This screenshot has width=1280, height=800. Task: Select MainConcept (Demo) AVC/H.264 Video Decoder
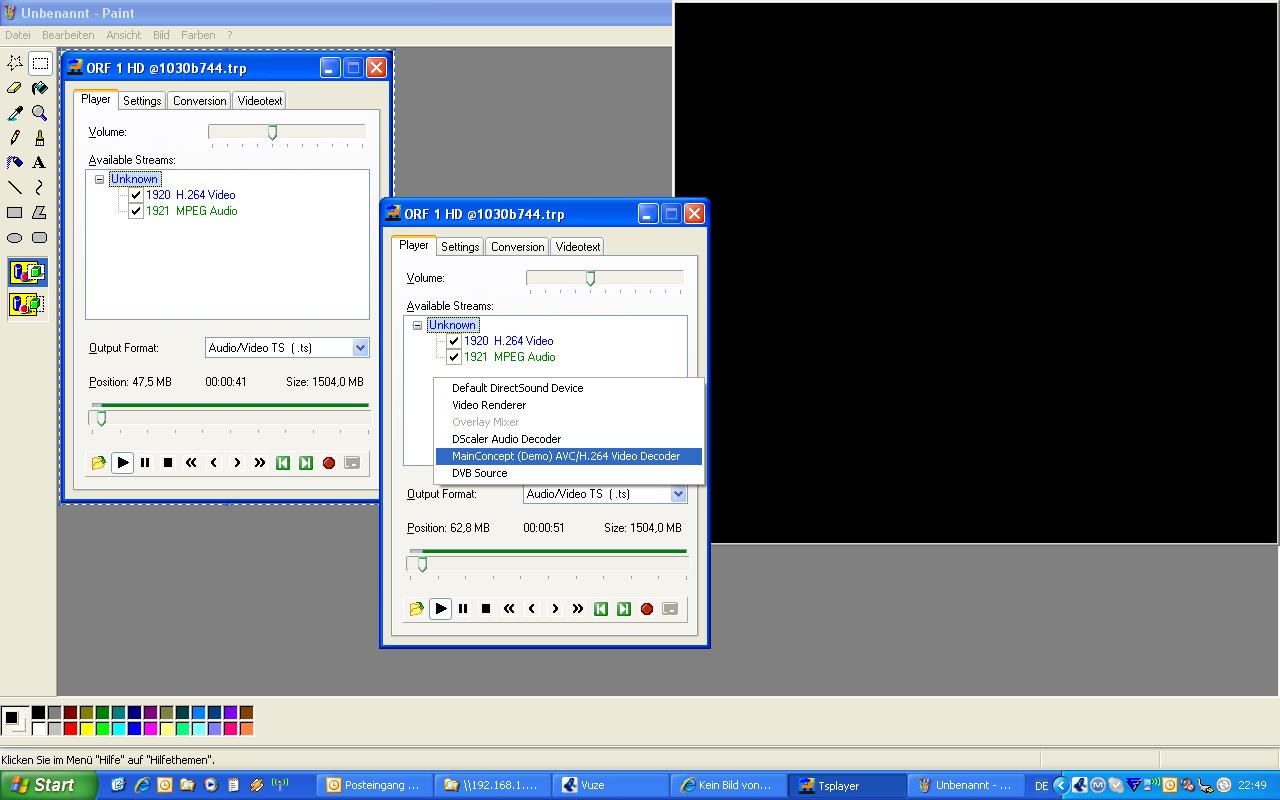coord(569,456)
